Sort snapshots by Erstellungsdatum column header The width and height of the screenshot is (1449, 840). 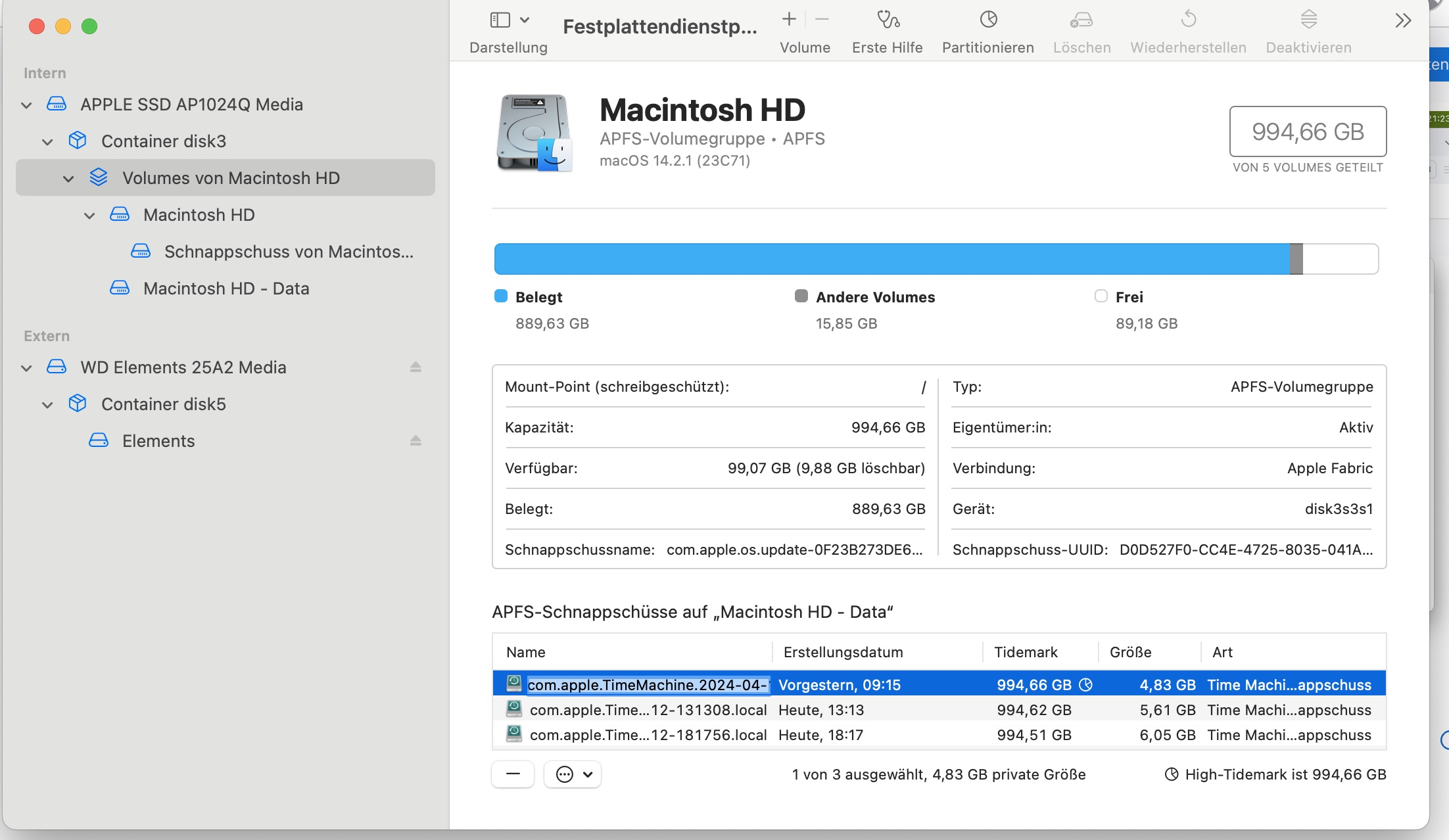(x=843, y=652)
